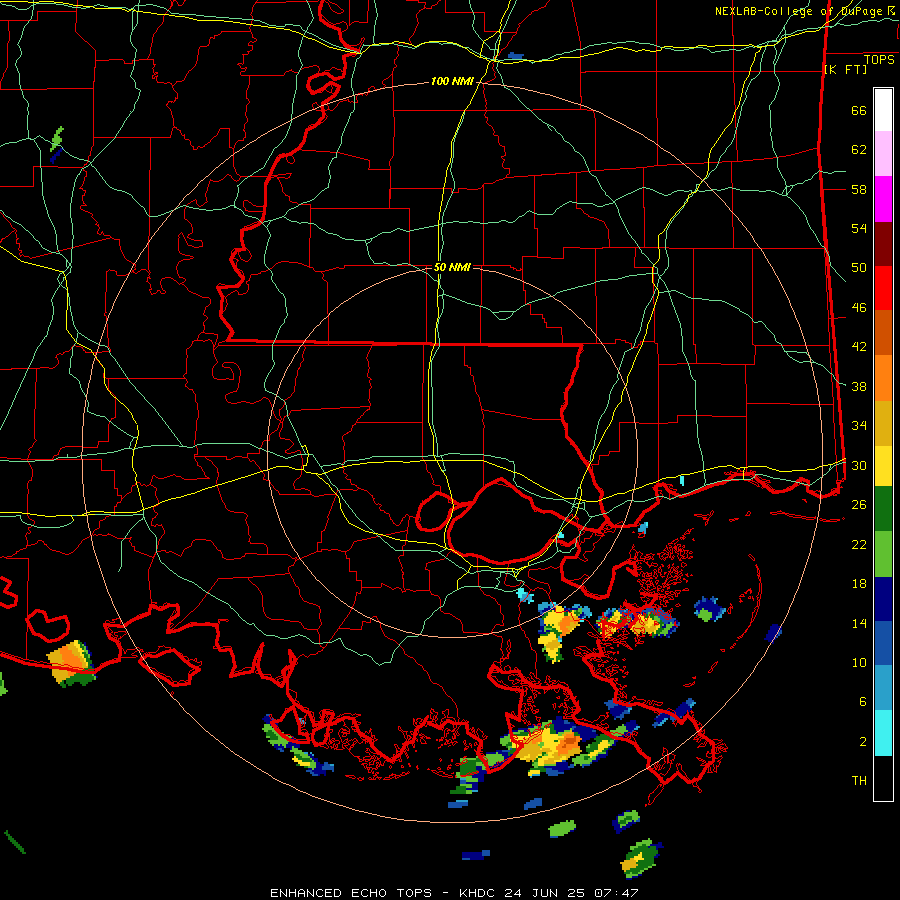This screenshot has height=900, width=900.
Task: Click the orange-yellow storm cell near the western coastline
Action: (71, 664)
